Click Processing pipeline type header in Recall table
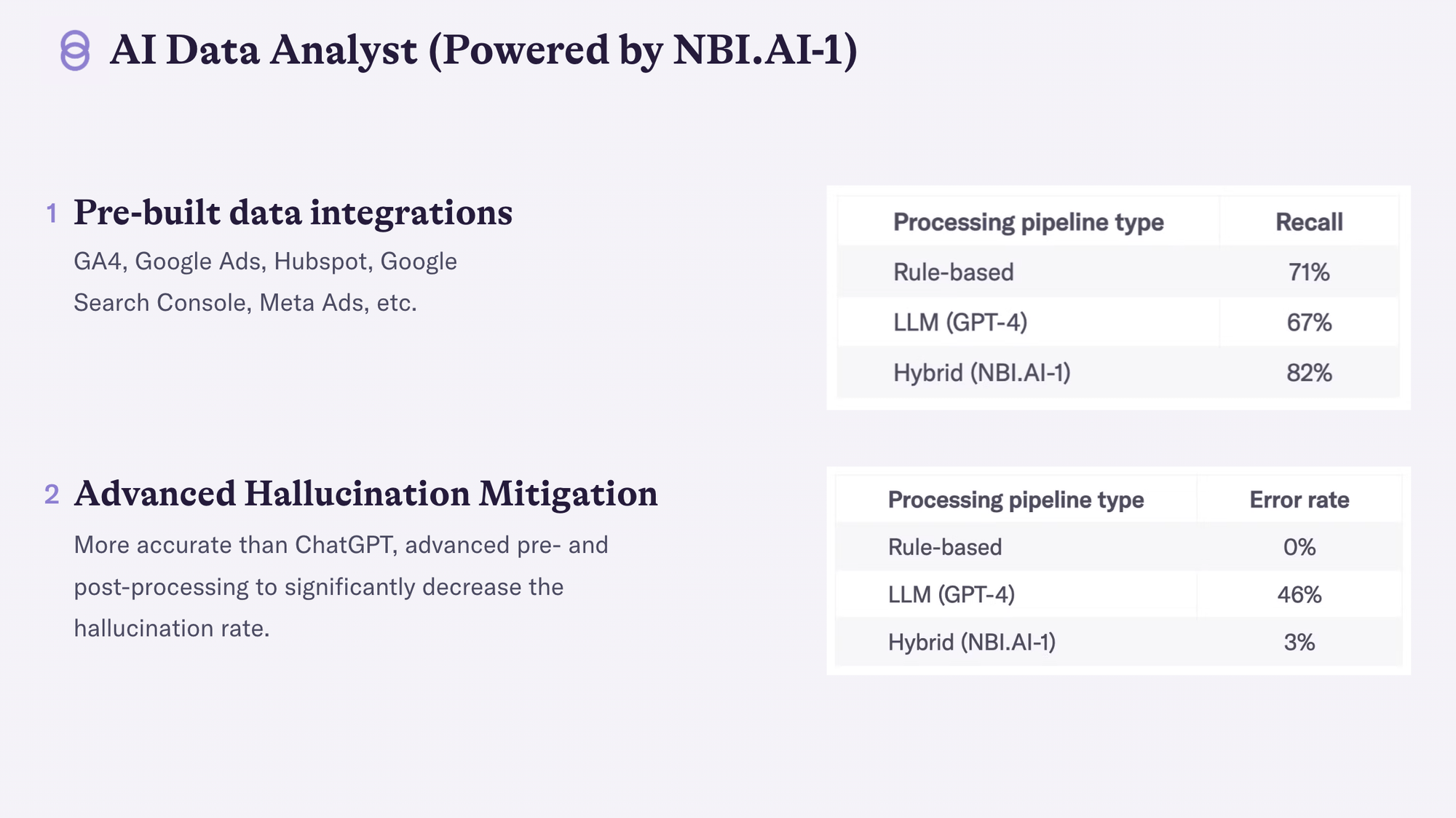1456x818 pixels. point(1028,222)
